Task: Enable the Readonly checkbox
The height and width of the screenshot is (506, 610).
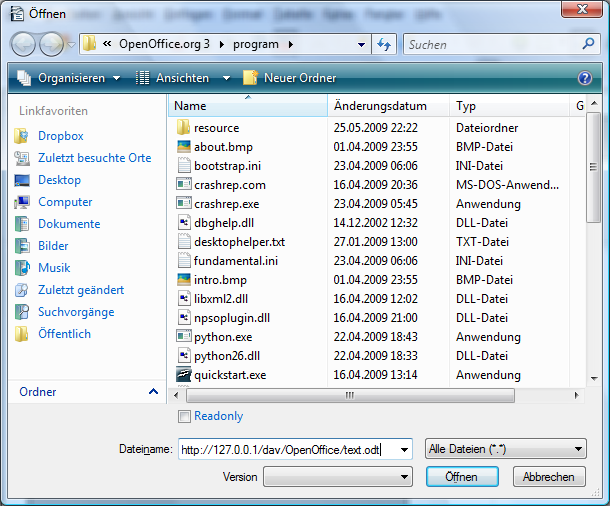Action: click(184, 416)
